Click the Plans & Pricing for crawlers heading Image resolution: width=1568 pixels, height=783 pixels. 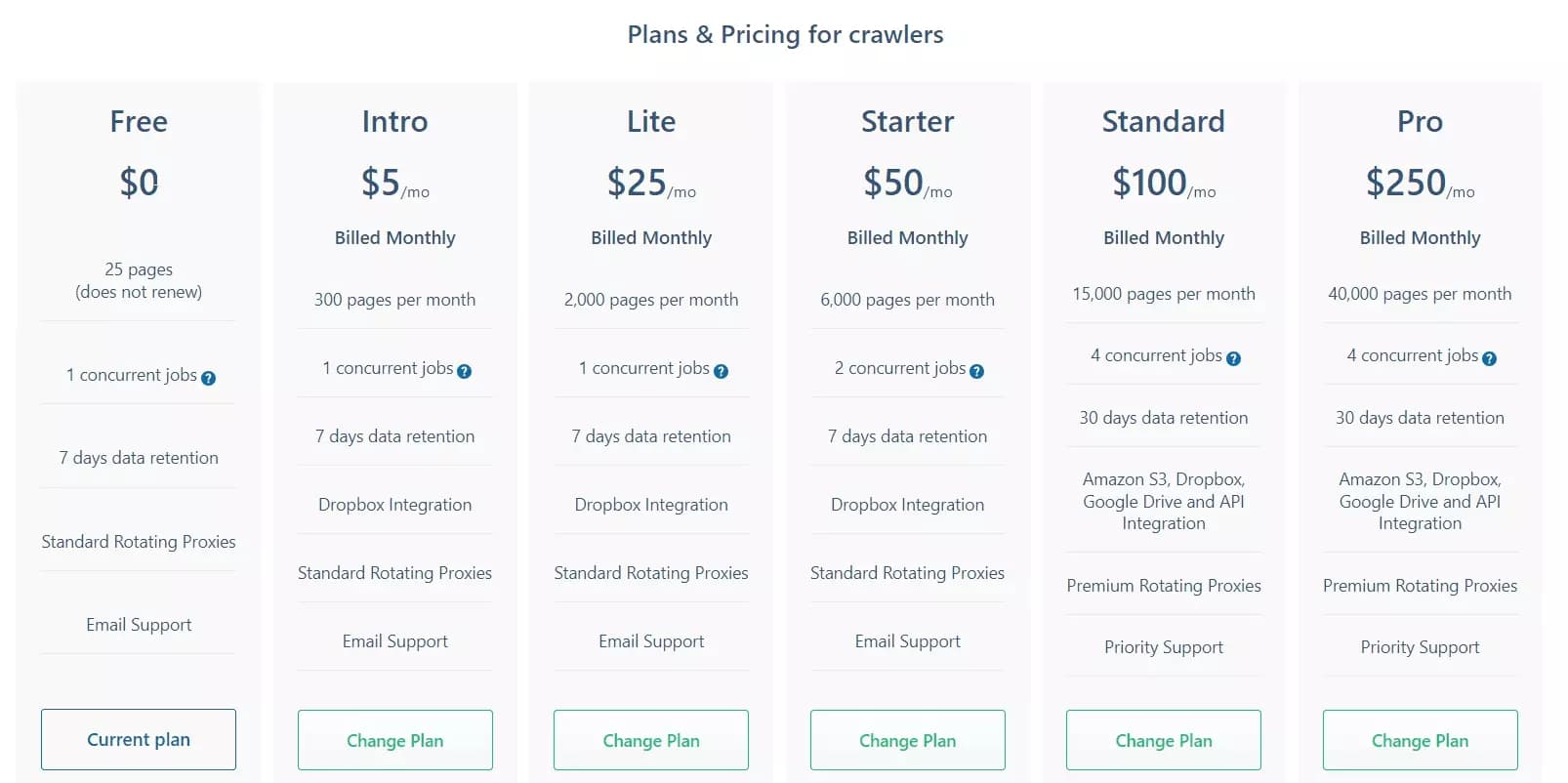pyautogui.click(x=784, y=34)
